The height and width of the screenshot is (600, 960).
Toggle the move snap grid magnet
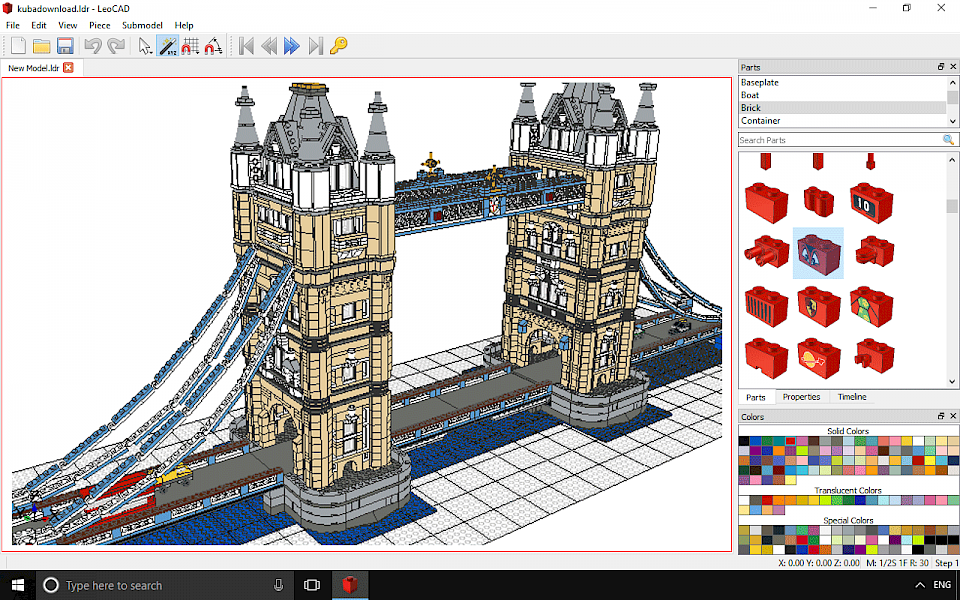190,46
